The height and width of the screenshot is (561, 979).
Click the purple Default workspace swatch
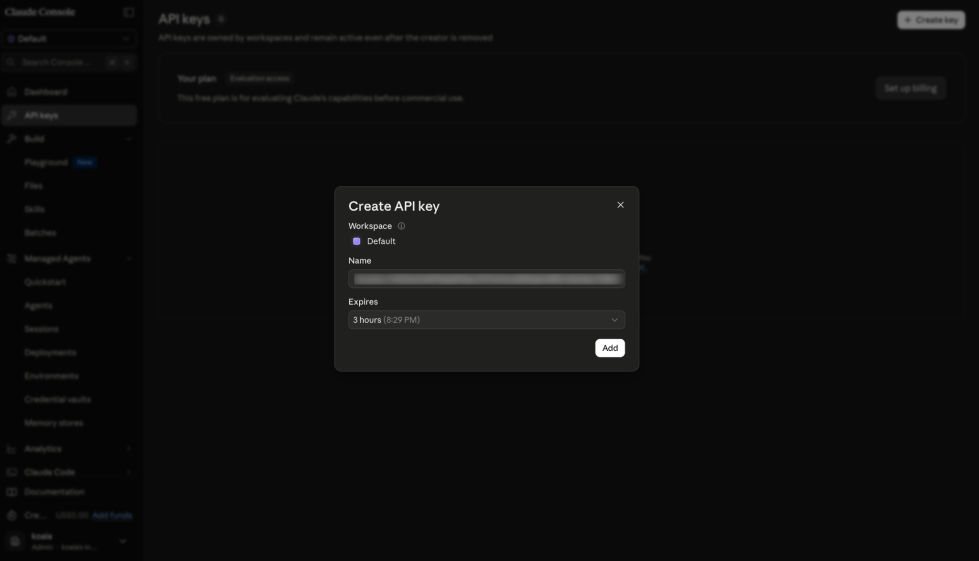[x=357, y=241]
